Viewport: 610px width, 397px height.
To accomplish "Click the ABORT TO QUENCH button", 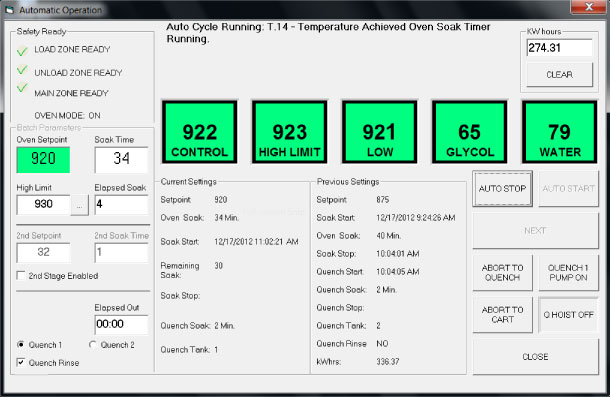I will tap(502, 272).
